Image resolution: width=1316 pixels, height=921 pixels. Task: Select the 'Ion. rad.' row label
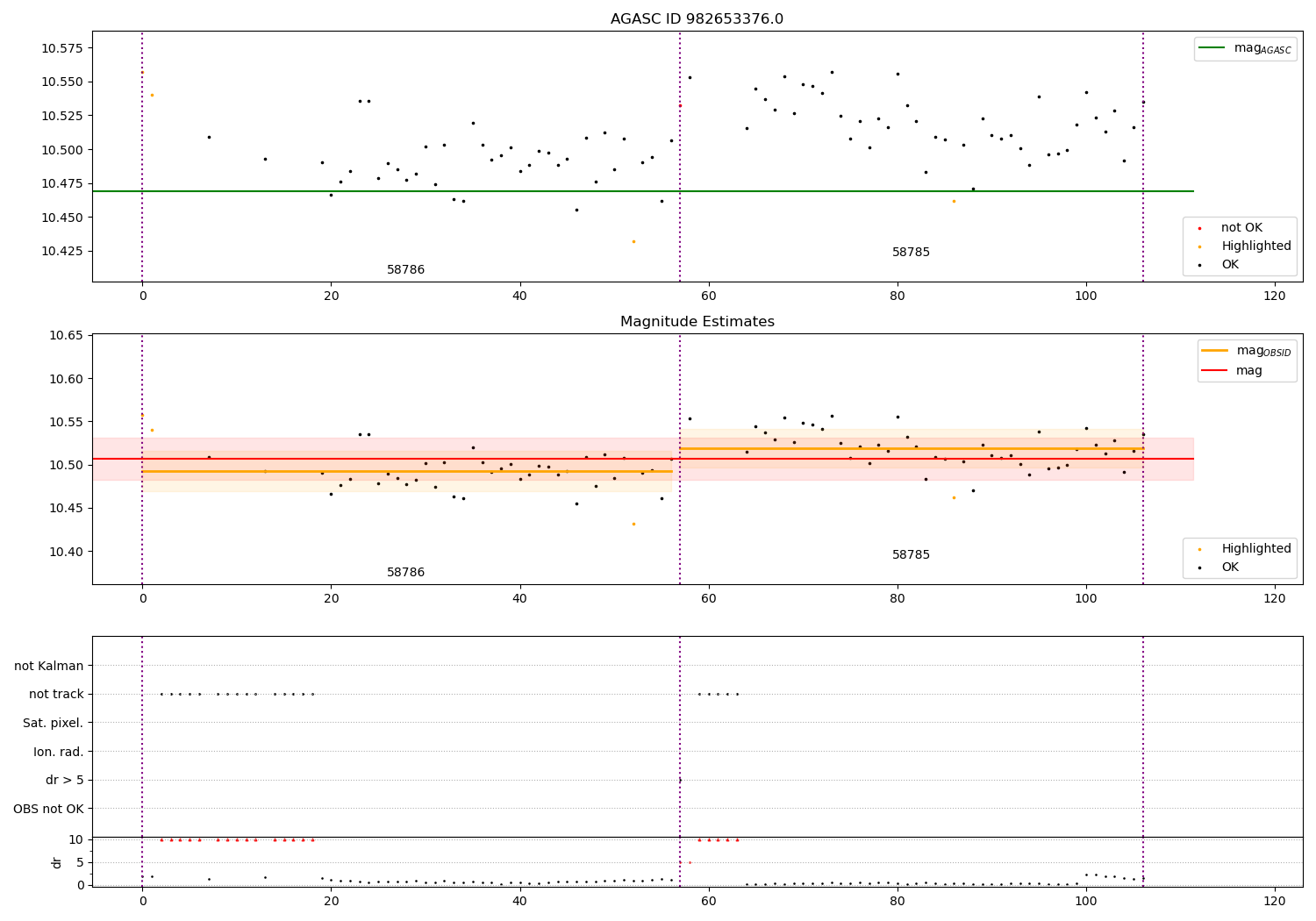[x=59, y=752]
